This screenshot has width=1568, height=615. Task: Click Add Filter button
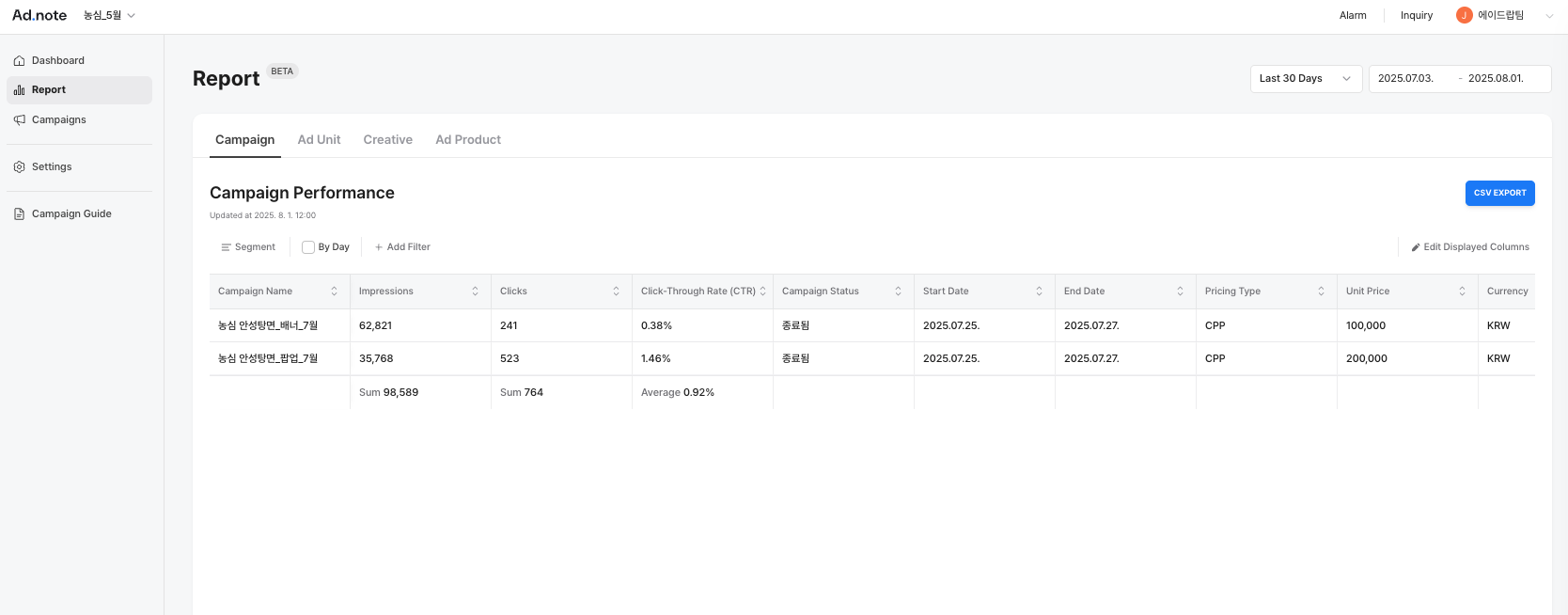(x=402, y=247)
